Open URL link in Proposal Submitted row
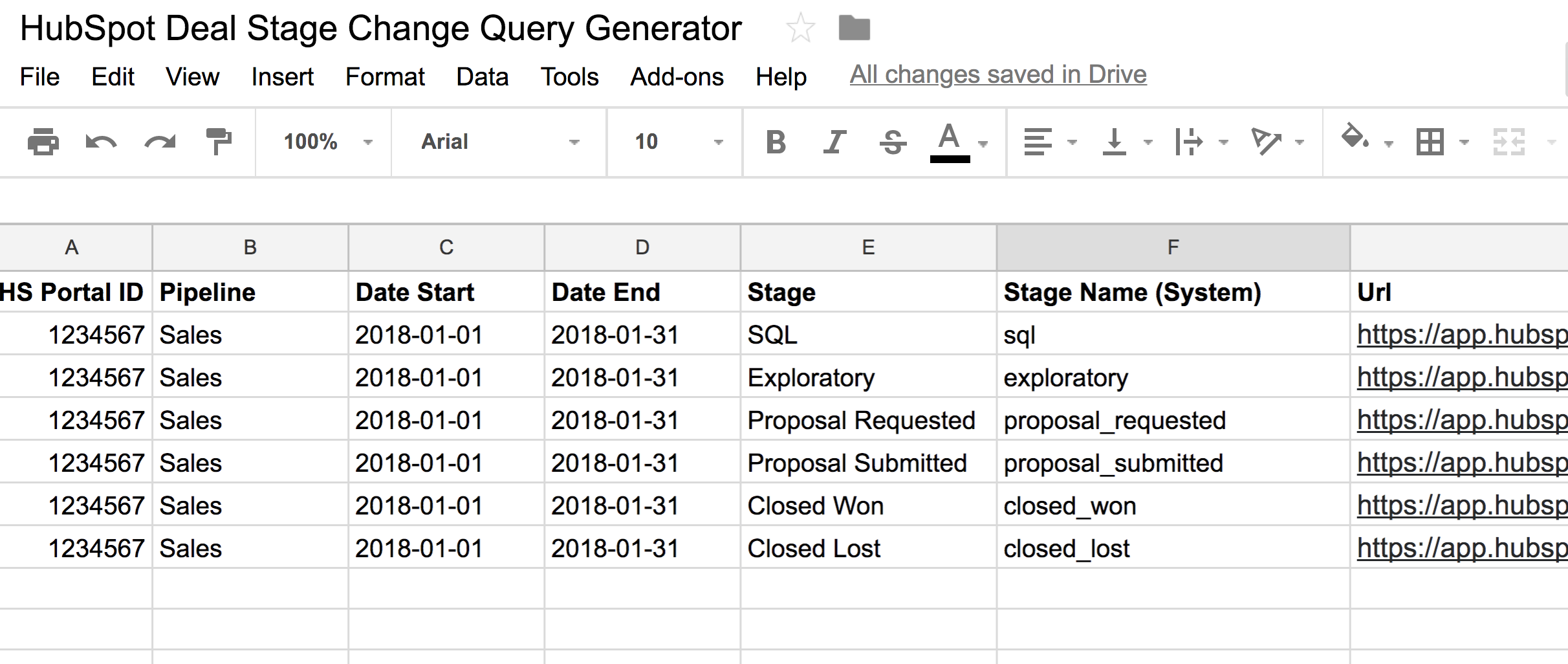This screenshot has width=1568, height=664. (1462, 463)
